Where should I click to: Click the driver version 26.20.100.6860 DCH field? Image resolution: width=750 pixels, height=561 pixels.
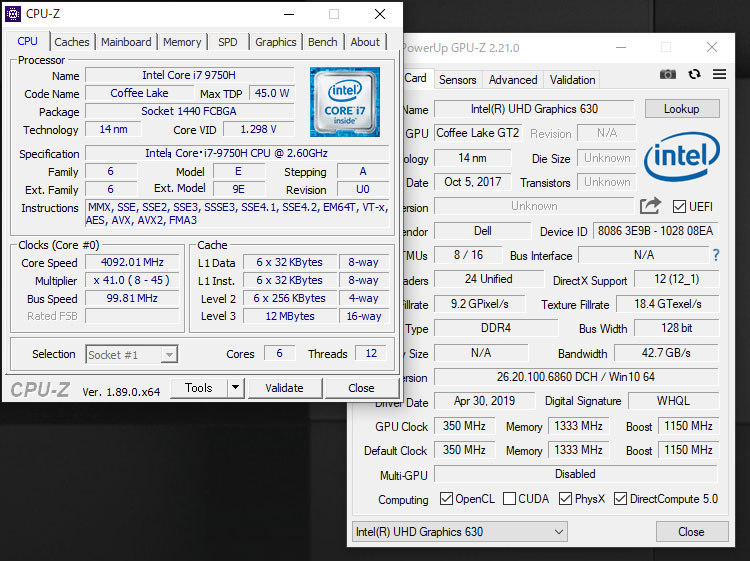click(576, 377)
